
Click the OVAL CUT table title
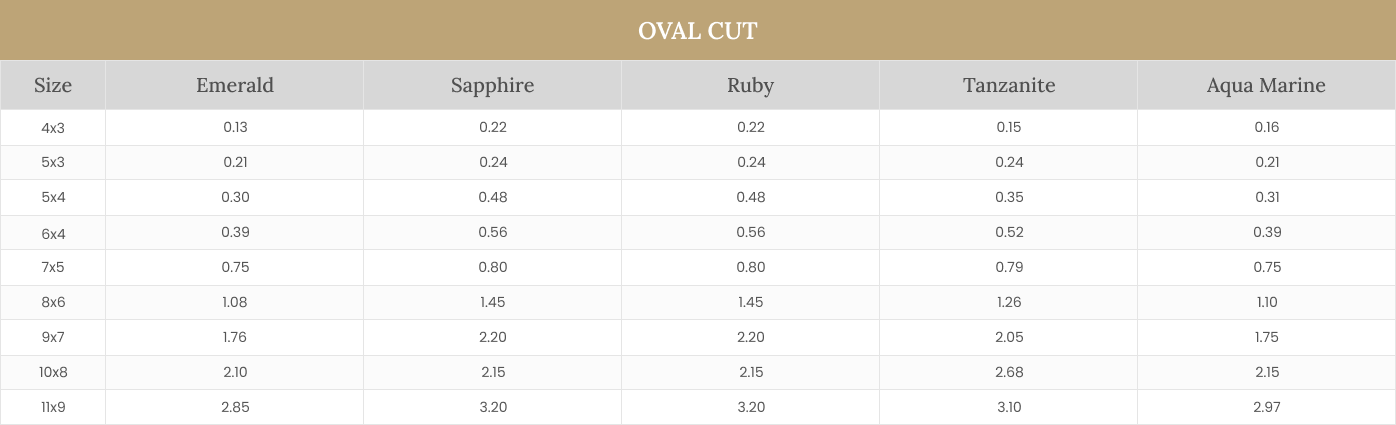(697, 31)
